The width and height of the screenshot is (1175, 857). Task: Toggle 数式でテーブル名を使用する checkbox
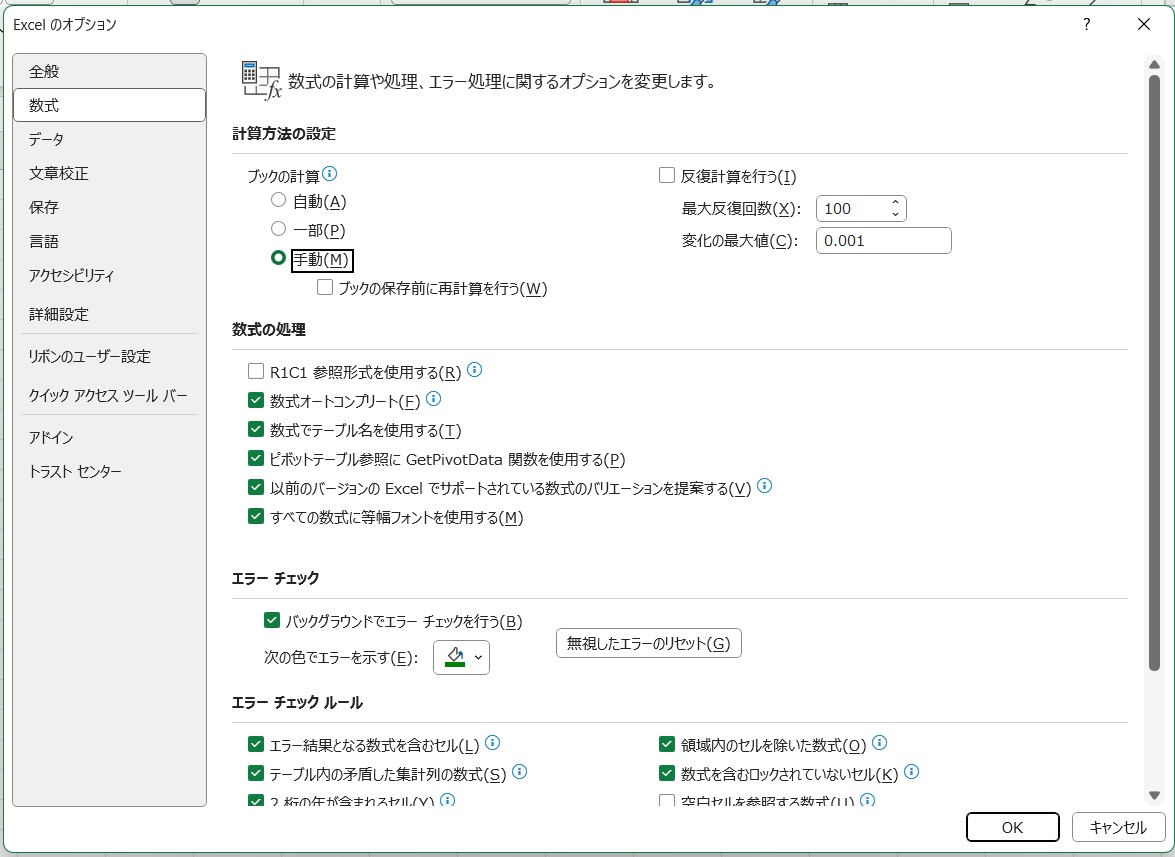256,429
